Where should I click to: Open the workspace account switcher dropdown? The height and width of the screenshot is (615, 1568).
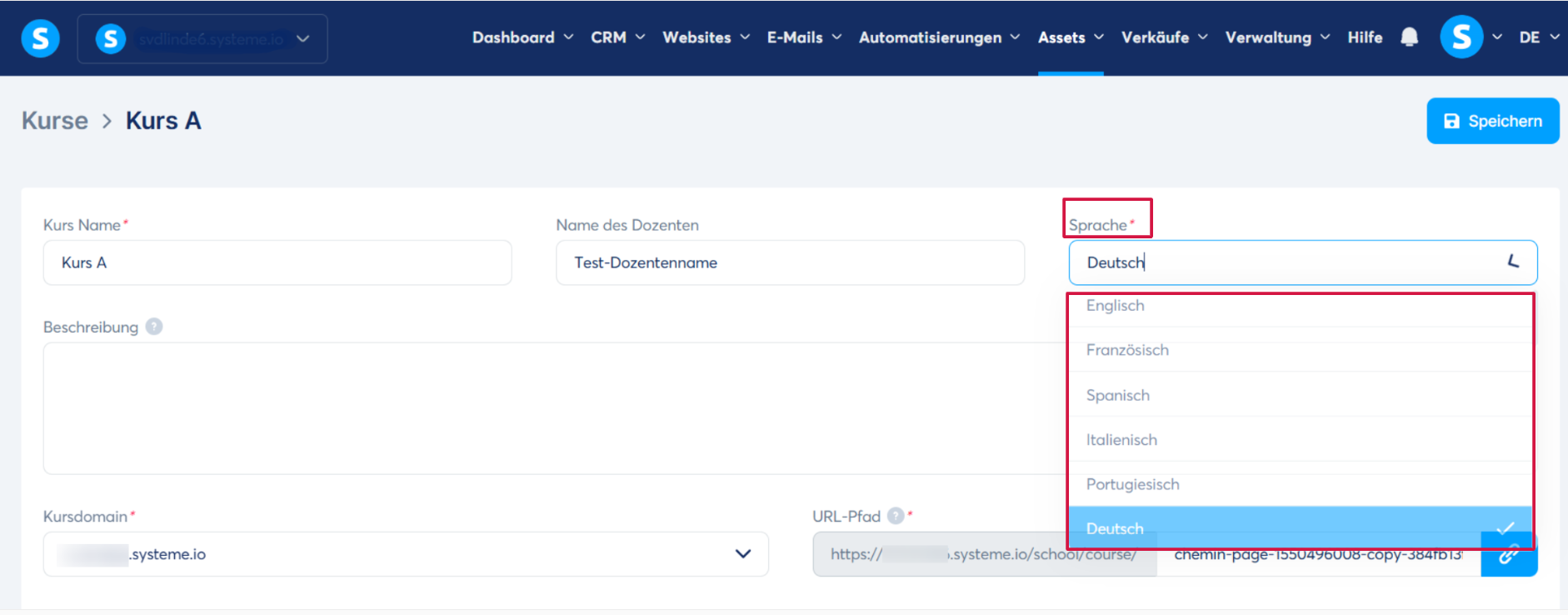click(202, 38)
